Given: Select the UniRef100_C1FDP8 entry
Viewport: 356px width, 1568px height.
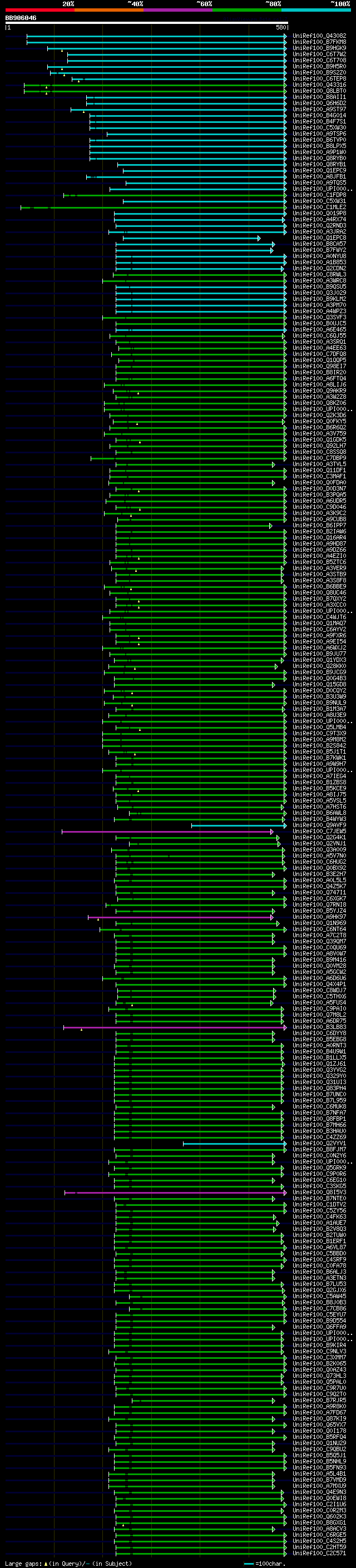Looking at the screenshot, I should coord(319,195).
